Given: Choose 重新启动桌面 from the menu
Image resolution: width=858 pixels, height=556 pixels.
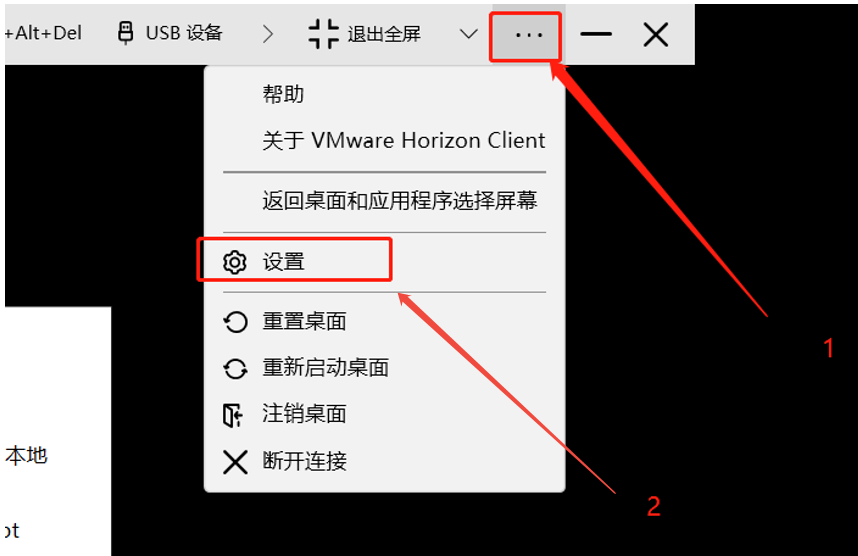Looking at the screenshot, I should (x=326, y=368).
